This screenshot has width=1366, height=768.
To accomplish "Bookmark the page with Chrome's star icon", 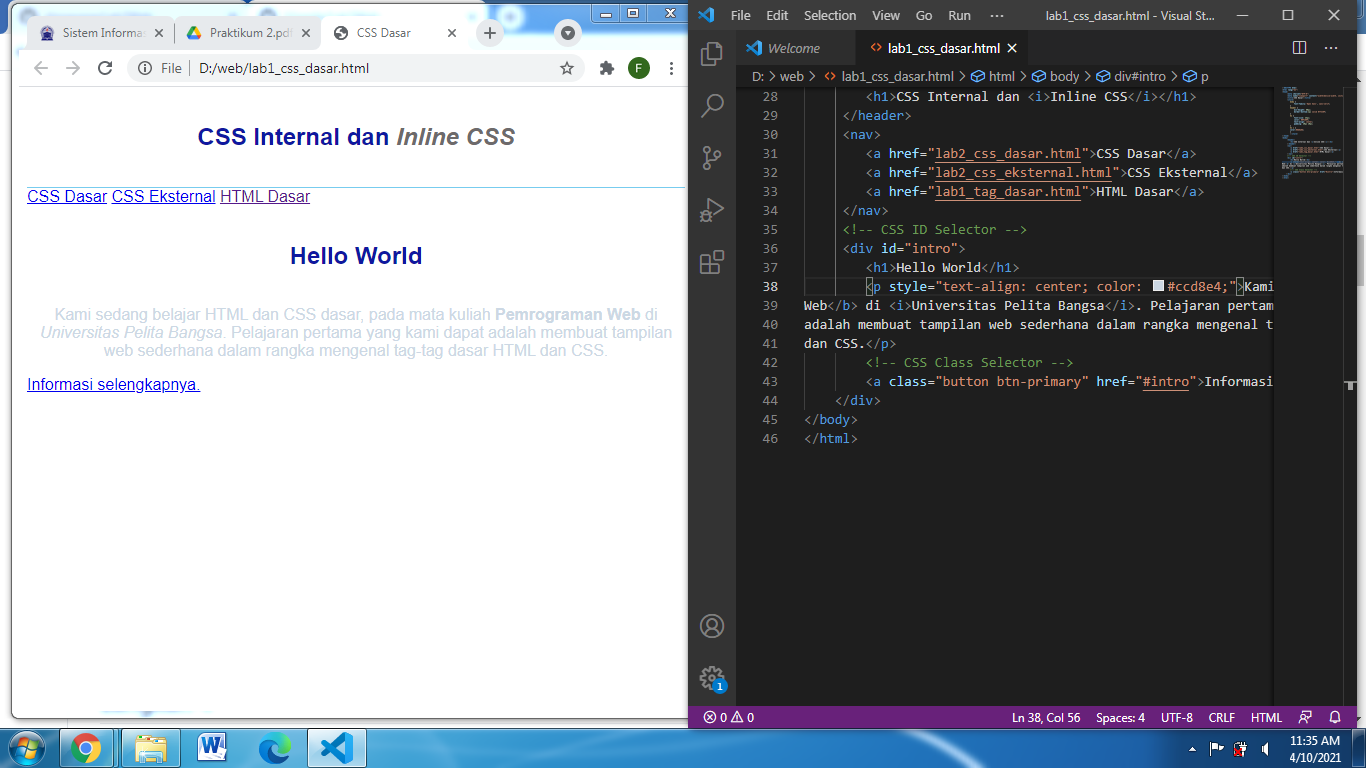I will tap(567, 68).
